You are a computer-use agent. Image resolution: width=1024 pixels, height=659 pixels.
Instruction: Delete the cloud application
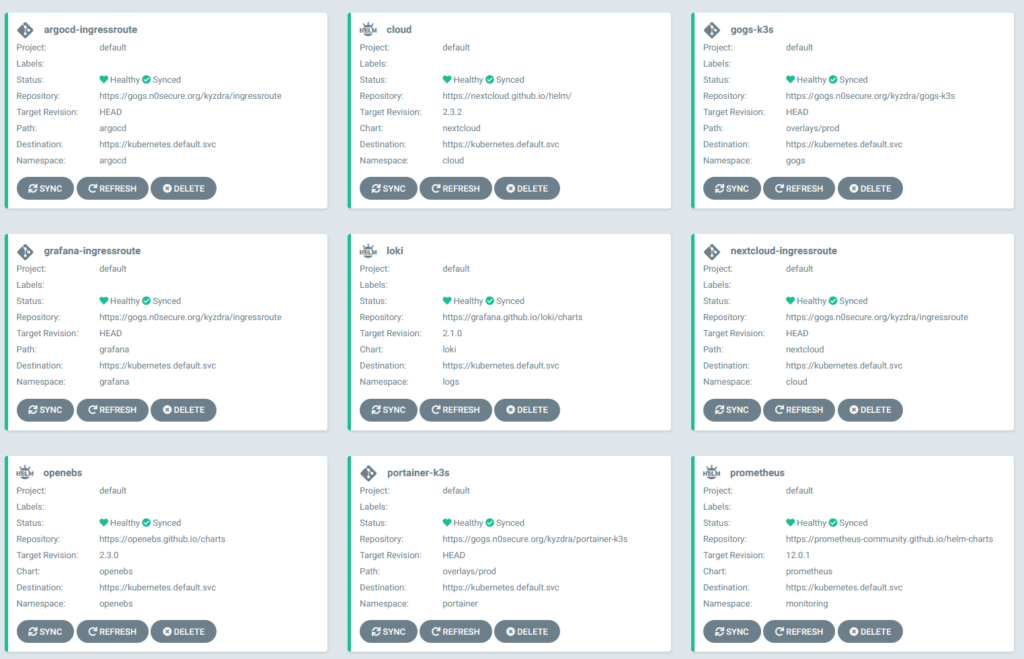[527, 188]
